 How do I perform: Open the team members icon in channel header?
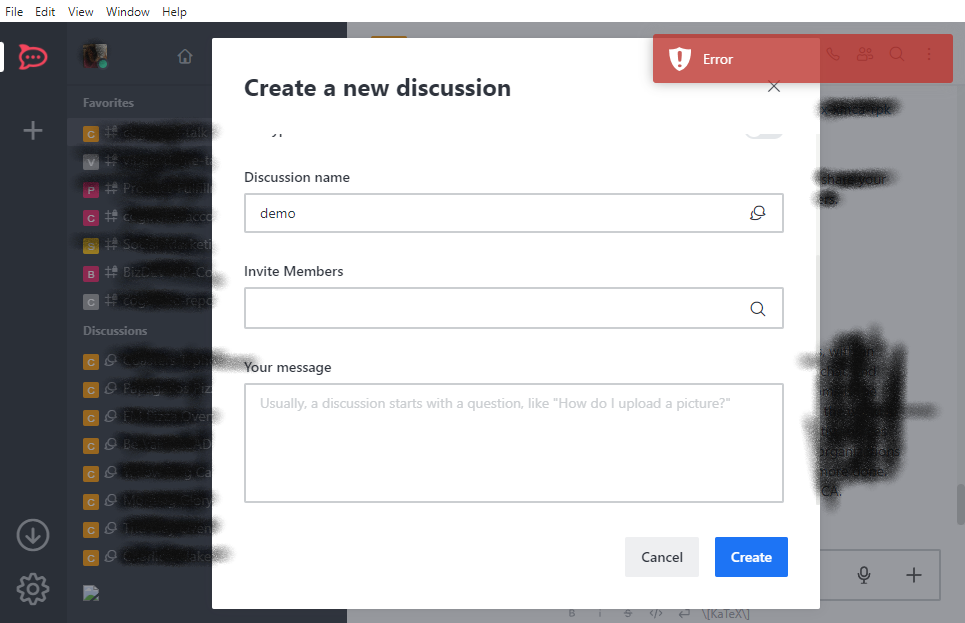coord(865,55)
